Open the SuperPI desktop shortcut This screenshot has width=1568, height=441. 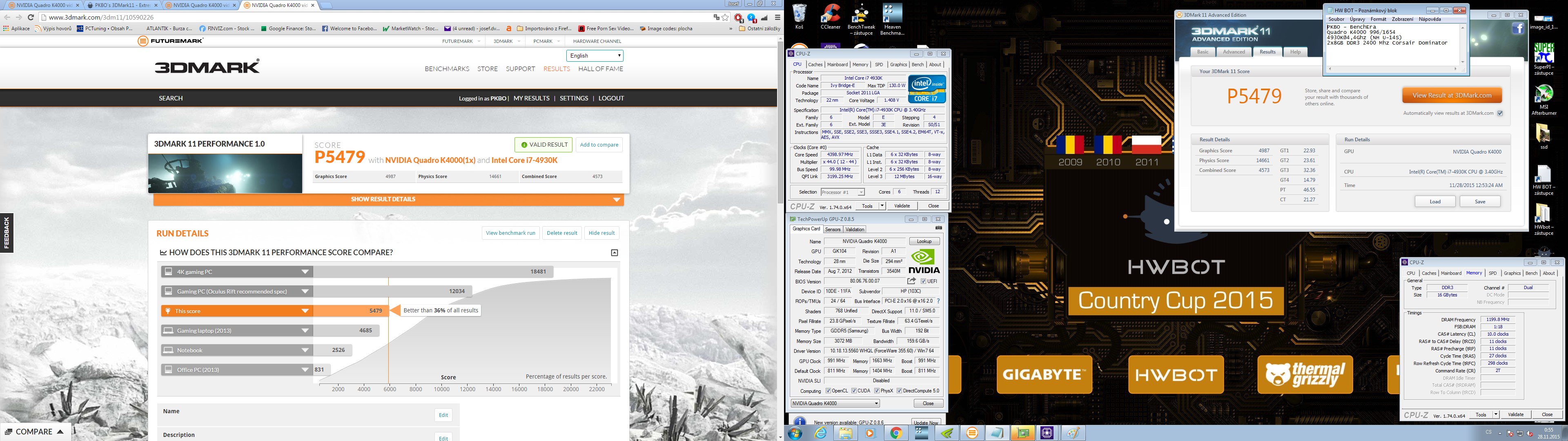(x=1543, y=59)
